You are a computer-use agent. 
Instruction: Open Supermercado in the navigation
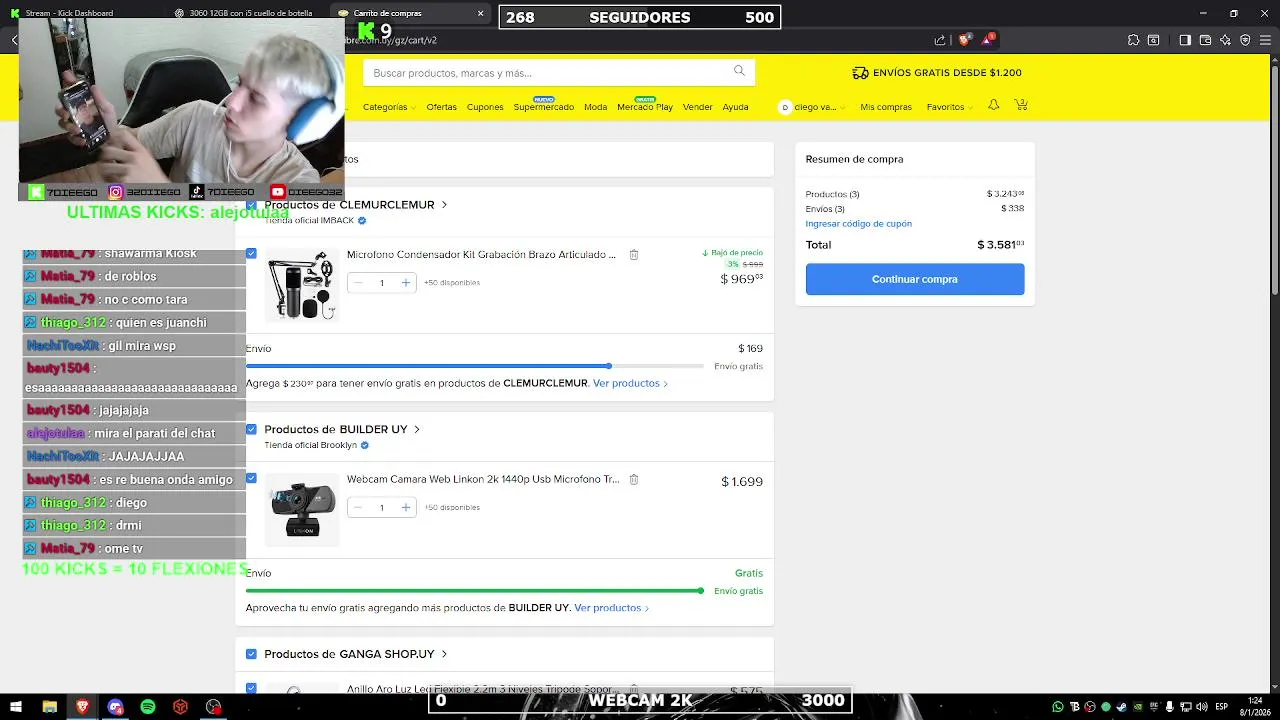(544, 107)
